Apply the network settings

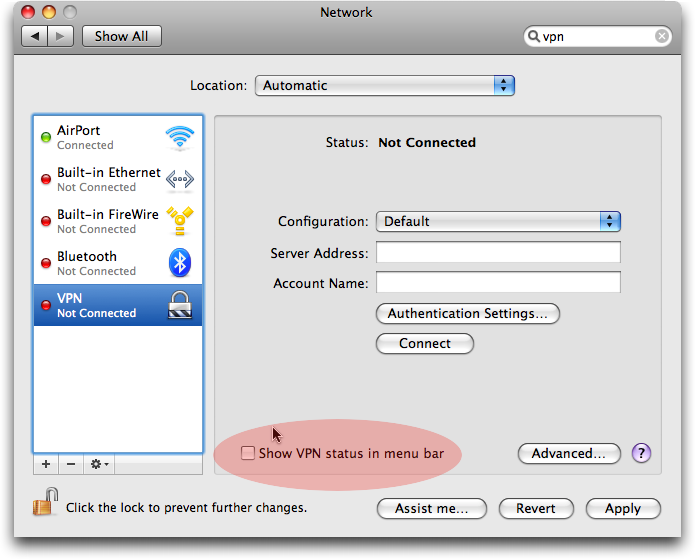coord(623,508)
